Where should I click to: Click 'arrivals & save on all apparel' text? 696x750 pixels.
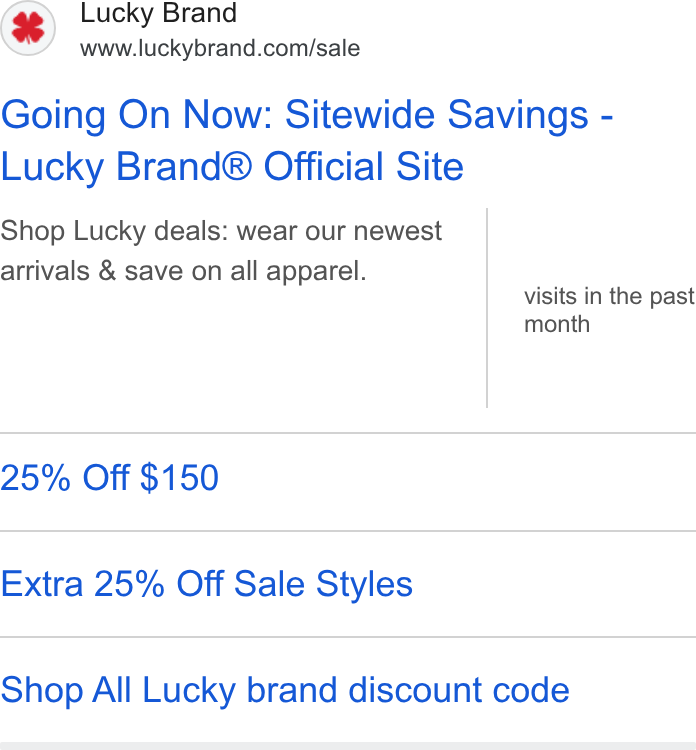(184, 271)
